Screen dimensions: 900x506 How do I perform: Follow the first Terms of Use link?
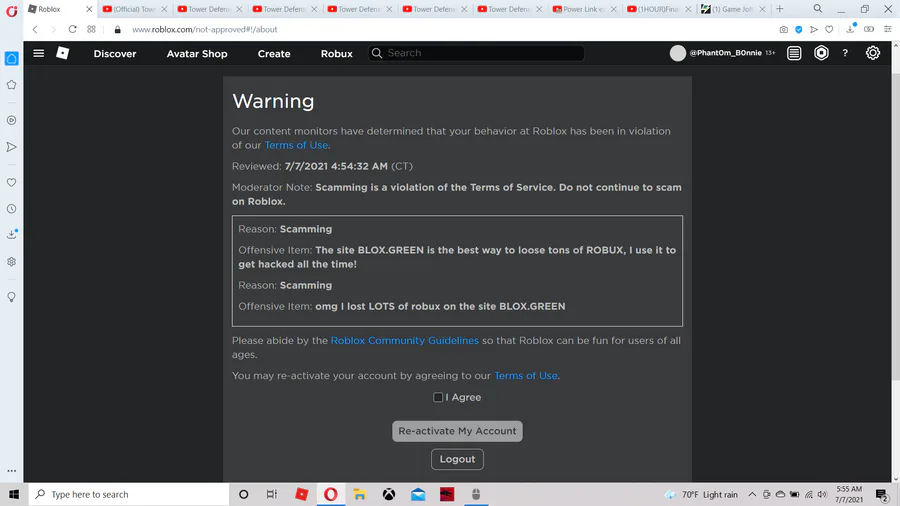[x=296, y=145]
